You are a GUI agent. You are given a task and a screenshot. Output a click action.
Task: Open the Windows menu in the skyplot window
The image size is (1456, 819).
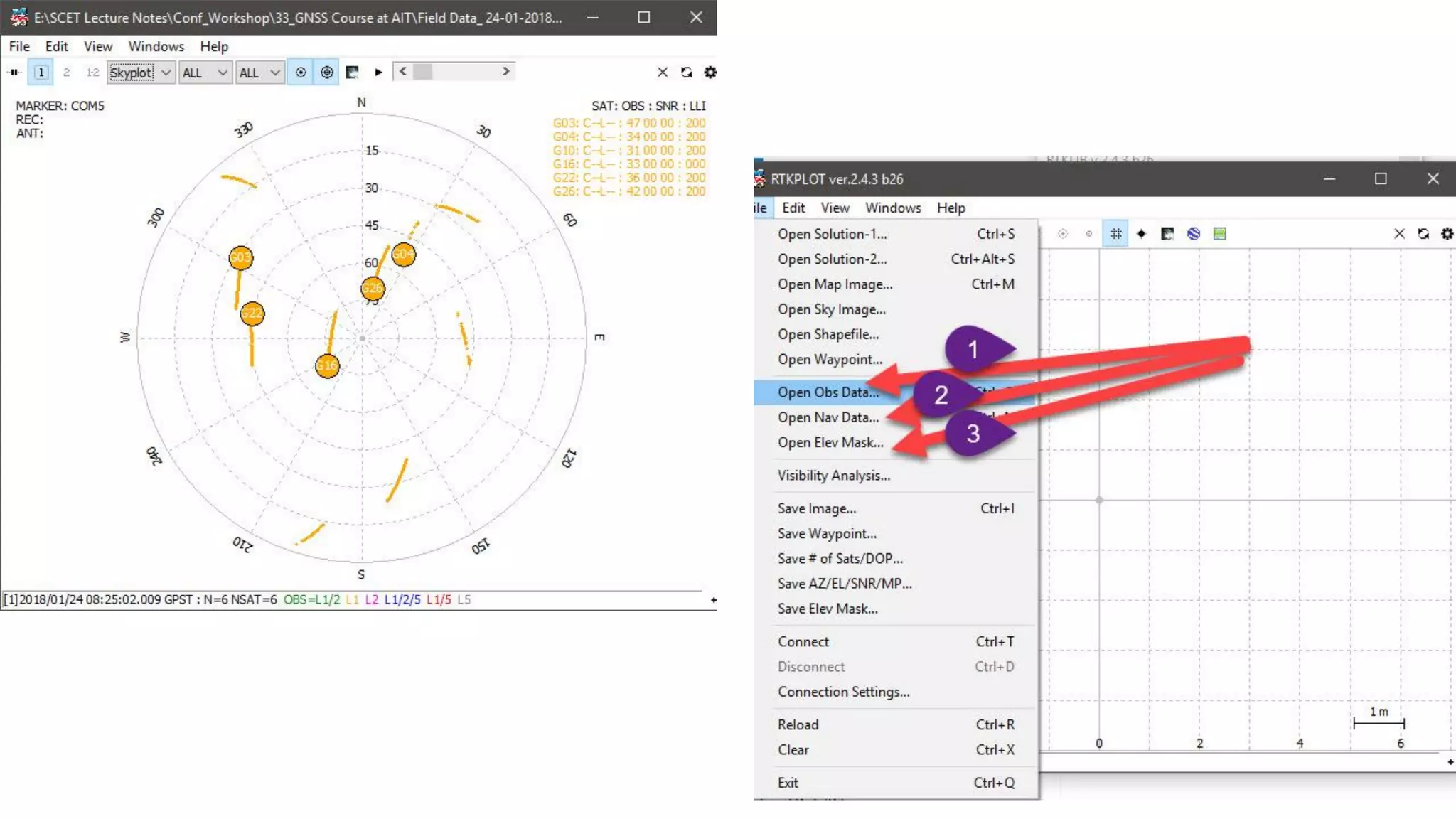tap(156, 46)
